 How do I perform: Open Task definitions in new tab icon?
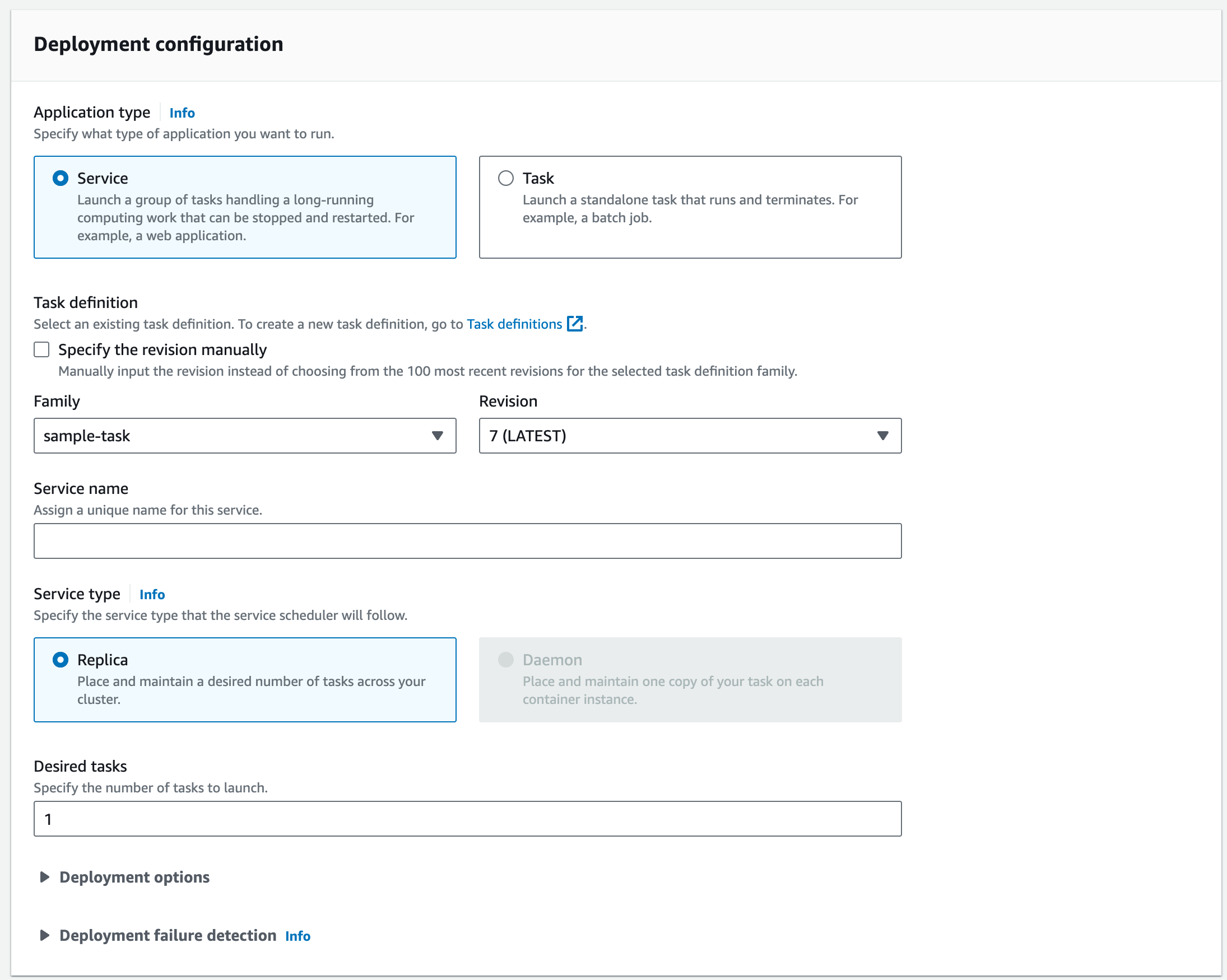(x=575, y=324)
